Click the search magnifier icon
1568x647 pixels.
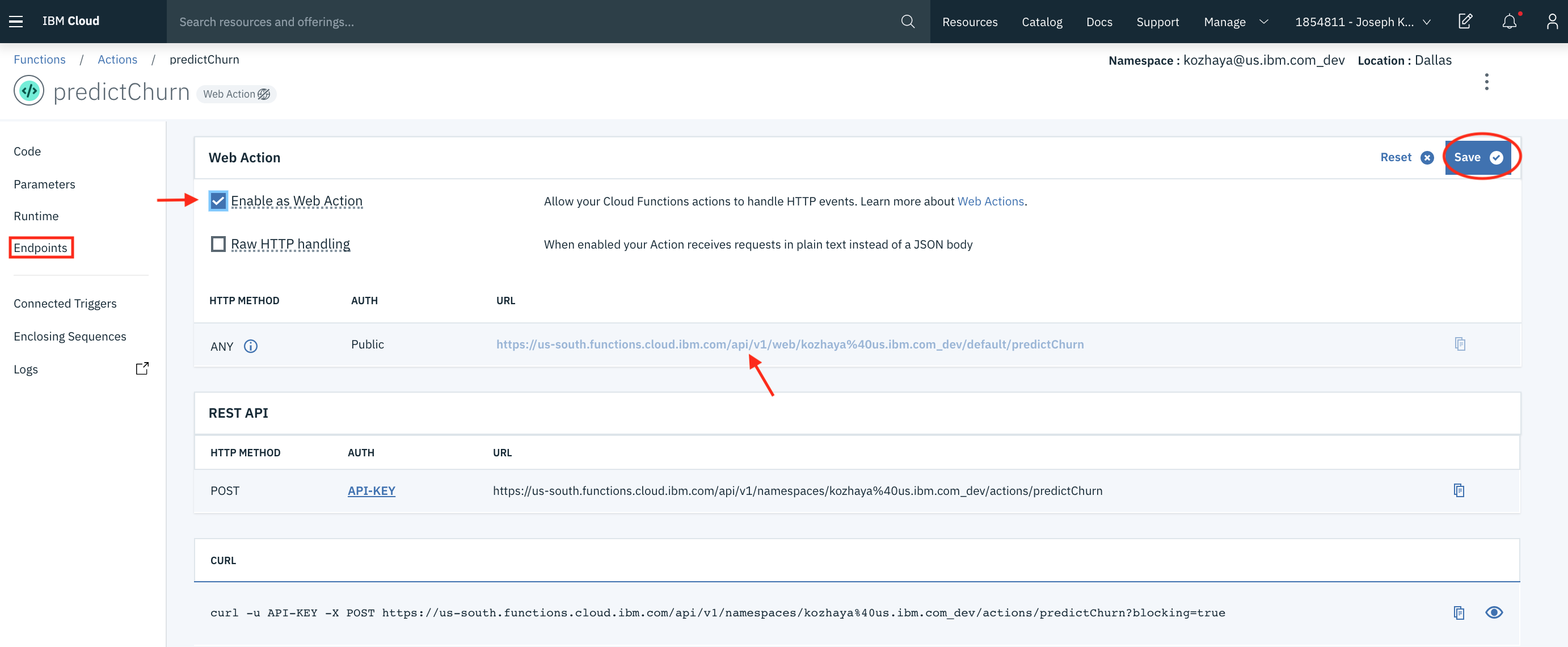[x=905, y=21]
